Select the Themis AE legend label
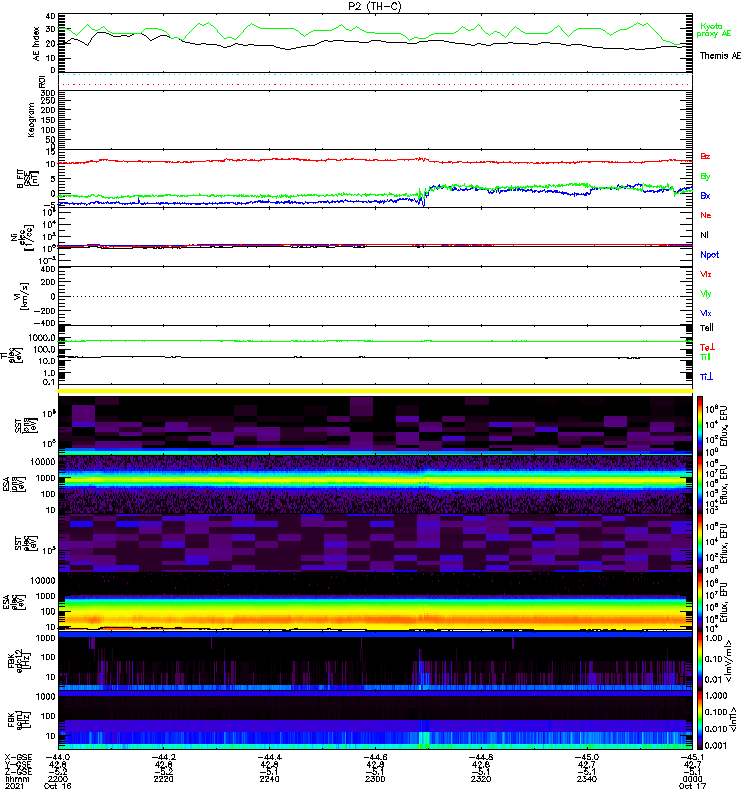750x800 pixels. pos(720,56)
